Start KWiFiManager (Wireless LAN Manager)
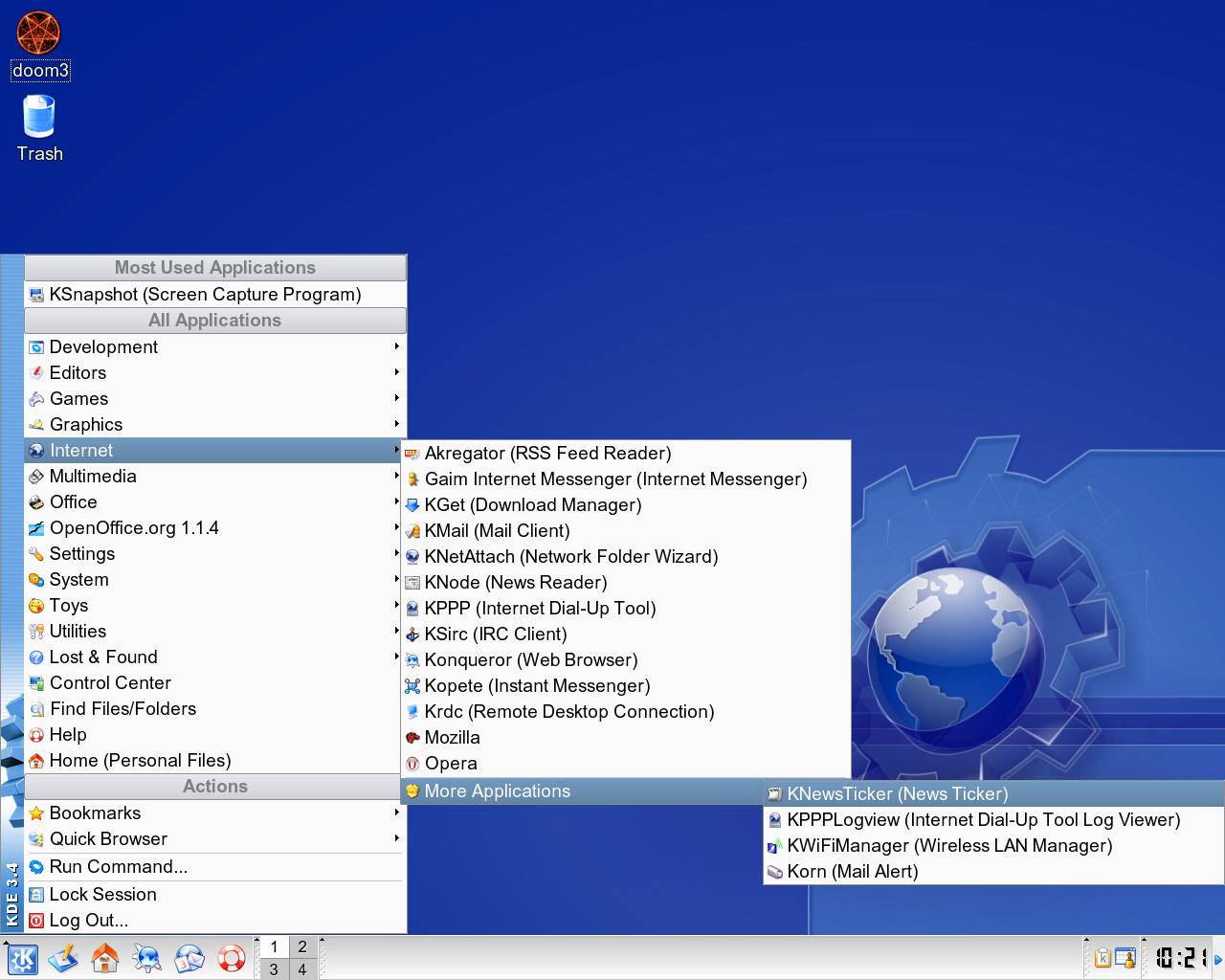This screenshot has width=1225, height=980. click(x=993, y=845)
